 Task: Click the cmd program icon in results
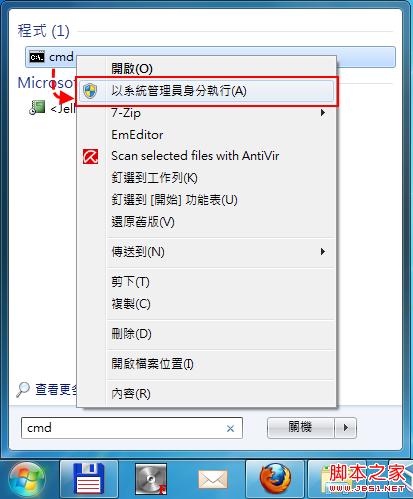click(37, 57)
